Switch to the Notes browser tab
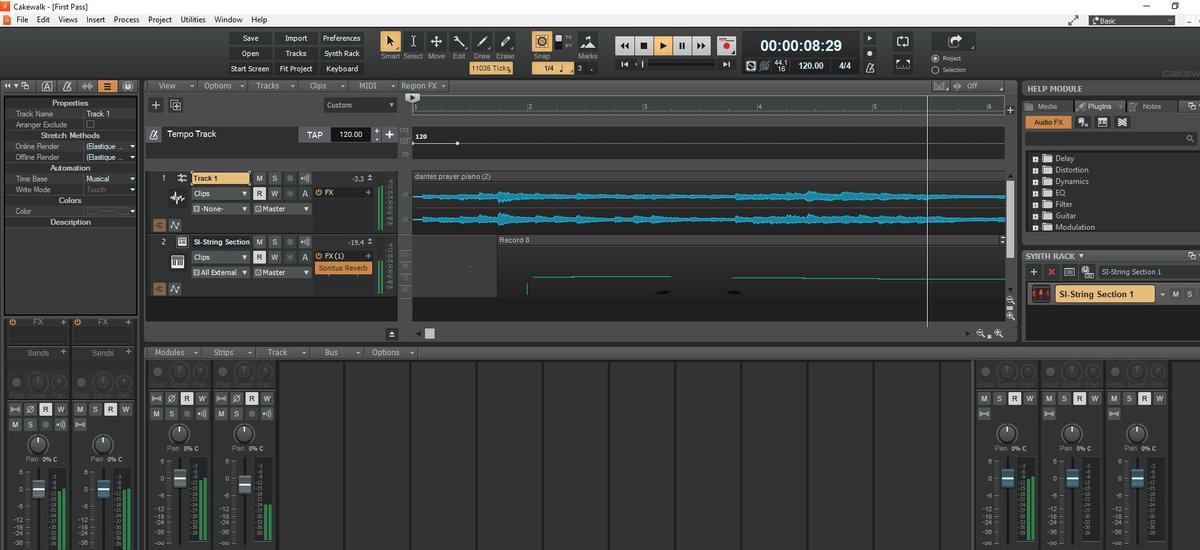This screenshot has height=550, width=1200. point(1151,106)
